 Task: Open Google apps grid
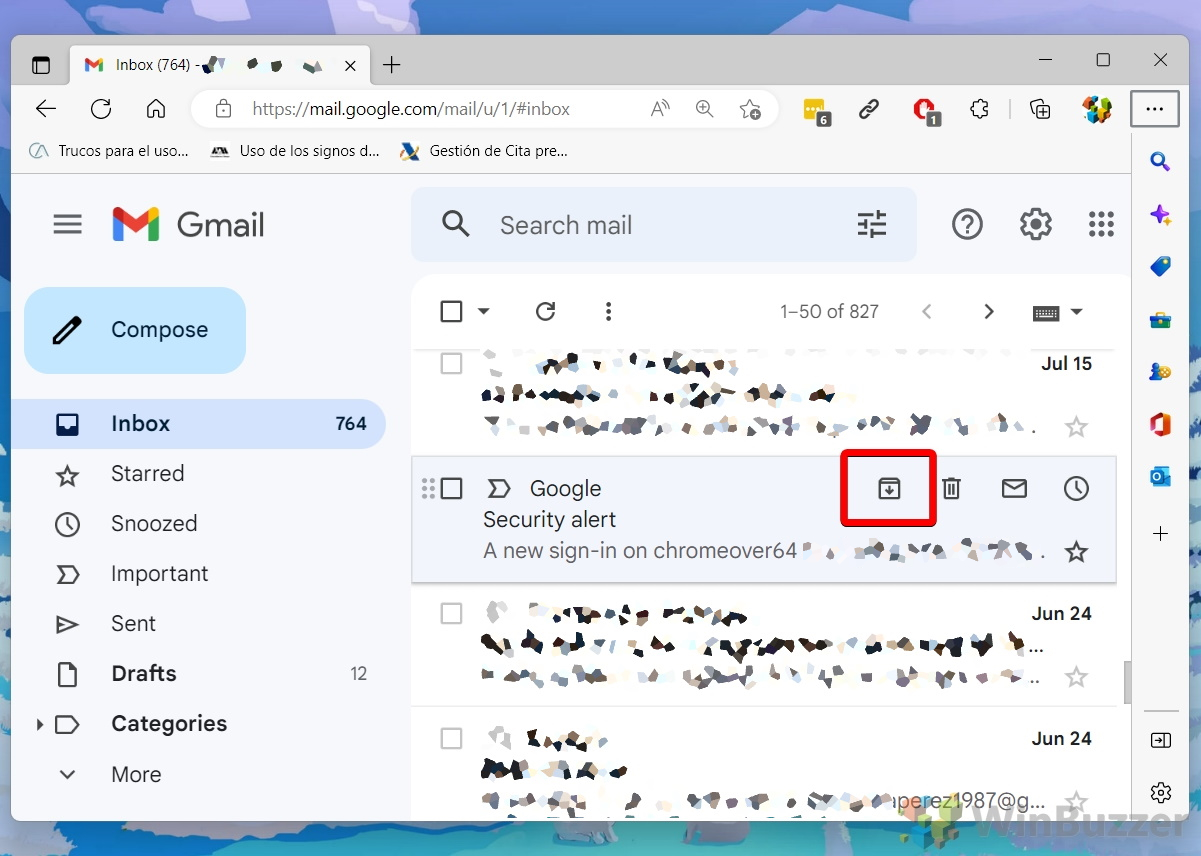(1101, 224)
